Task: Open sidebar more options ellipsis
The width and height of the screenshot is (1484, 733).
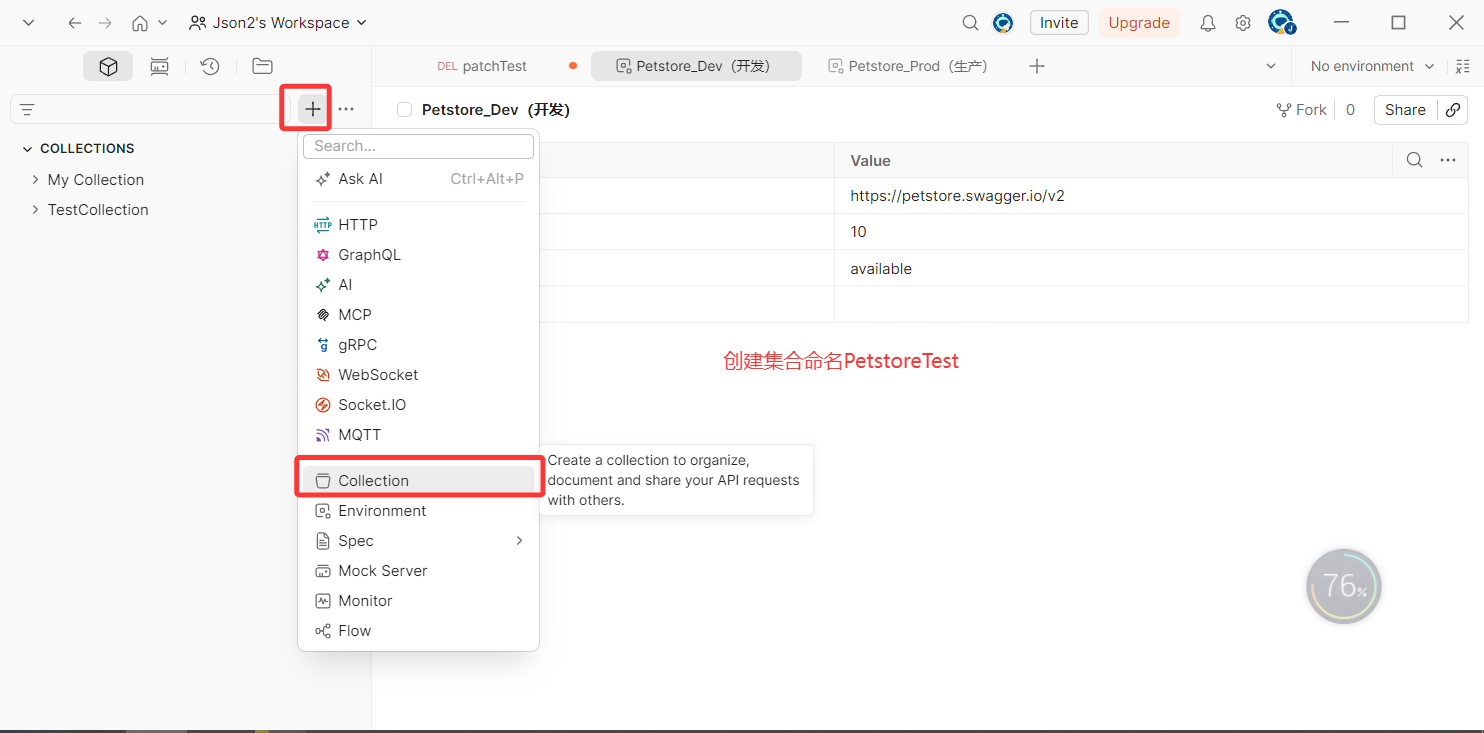Action: click(x=346, y=109)
